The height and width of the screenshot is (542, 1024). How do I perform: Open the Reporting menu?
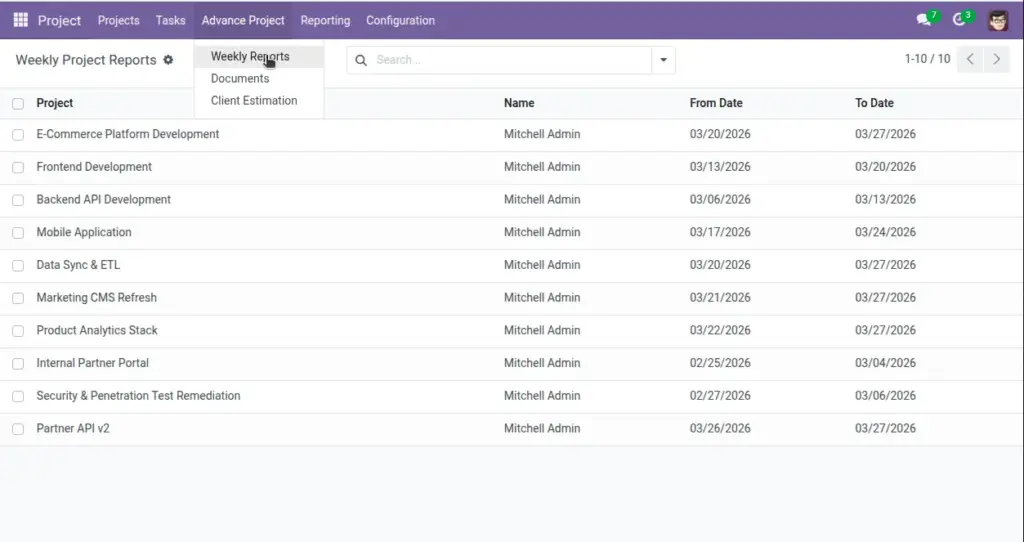325,20
